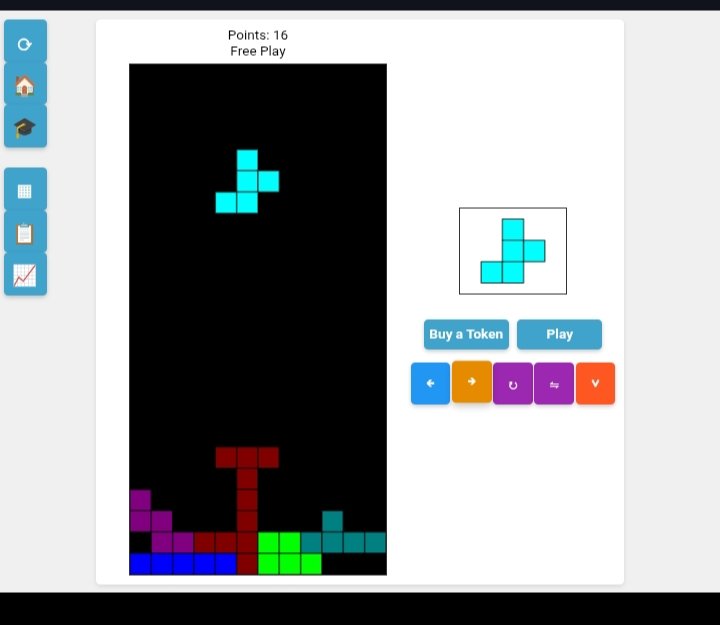
Task: Move piece left with blue arrow button
Action: [x=430, y=383]
